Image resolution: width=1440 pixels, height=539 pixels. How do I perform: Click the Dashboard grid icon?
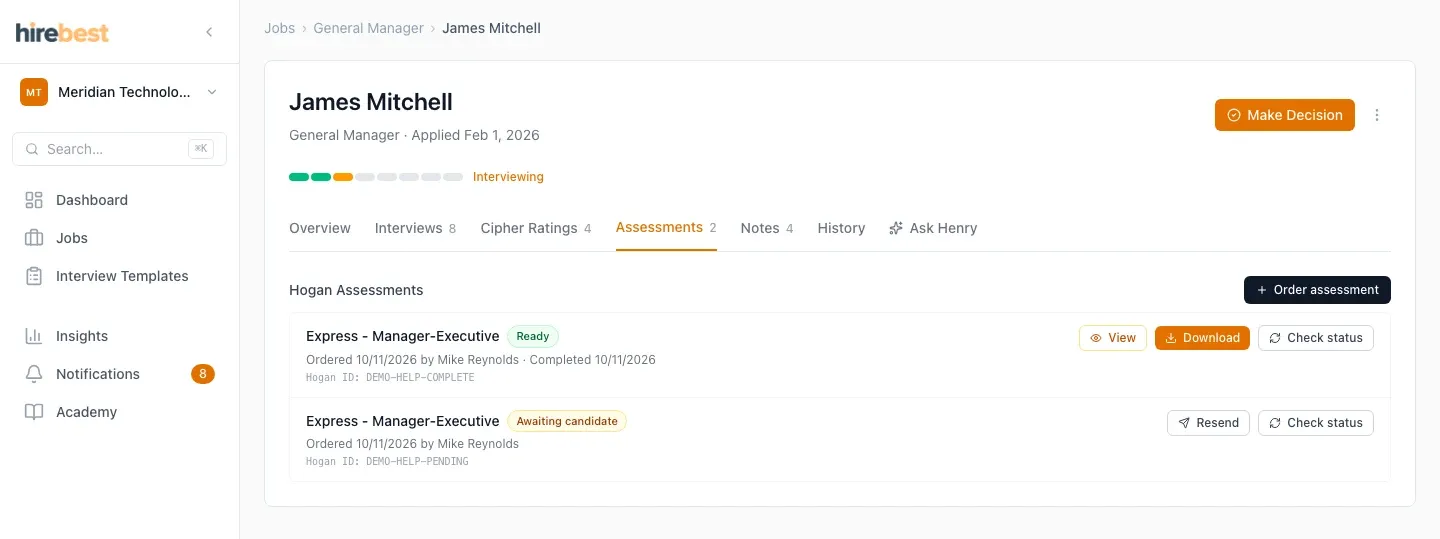(34, 200)
